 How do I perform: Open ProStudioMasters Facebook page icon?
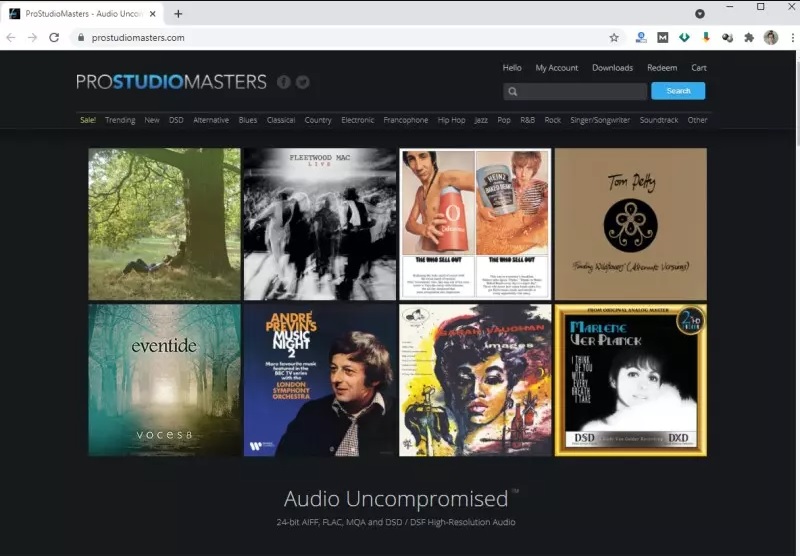click(284, 82)
